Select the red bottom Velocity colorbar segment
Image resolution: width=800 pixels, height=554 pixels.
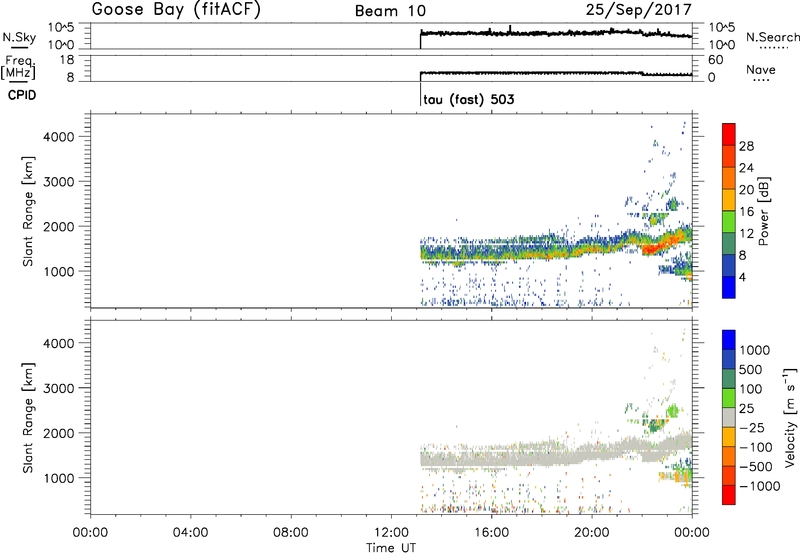point(730,496)
